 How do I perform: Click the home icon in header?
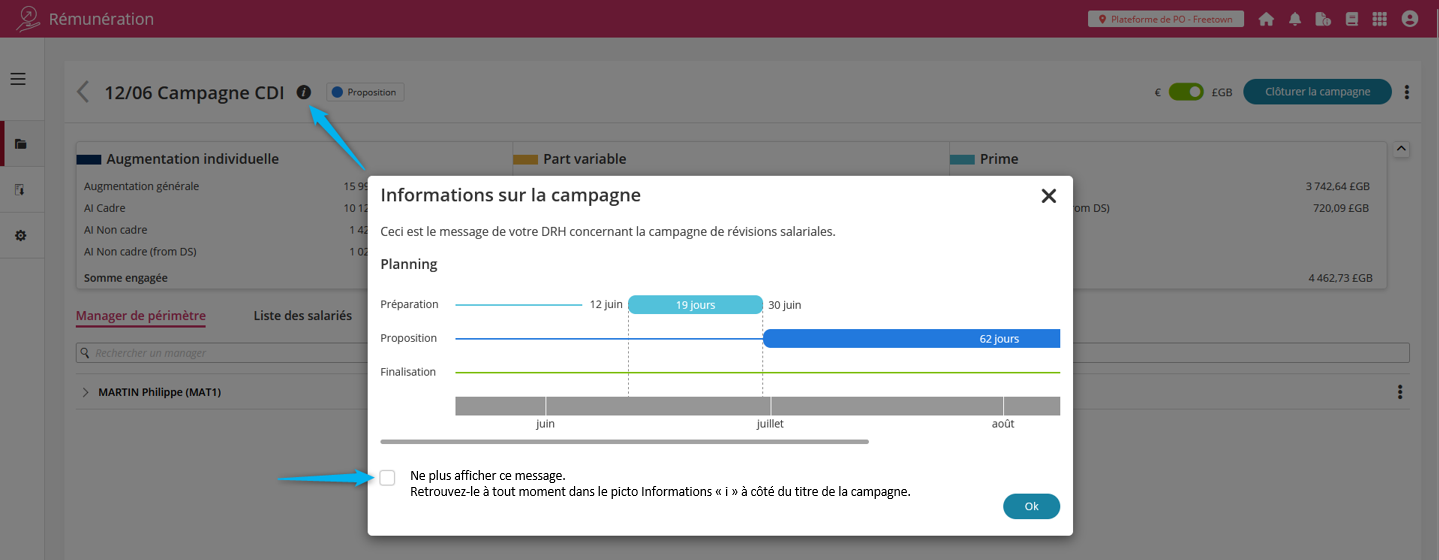click(x=1266, y=19)
